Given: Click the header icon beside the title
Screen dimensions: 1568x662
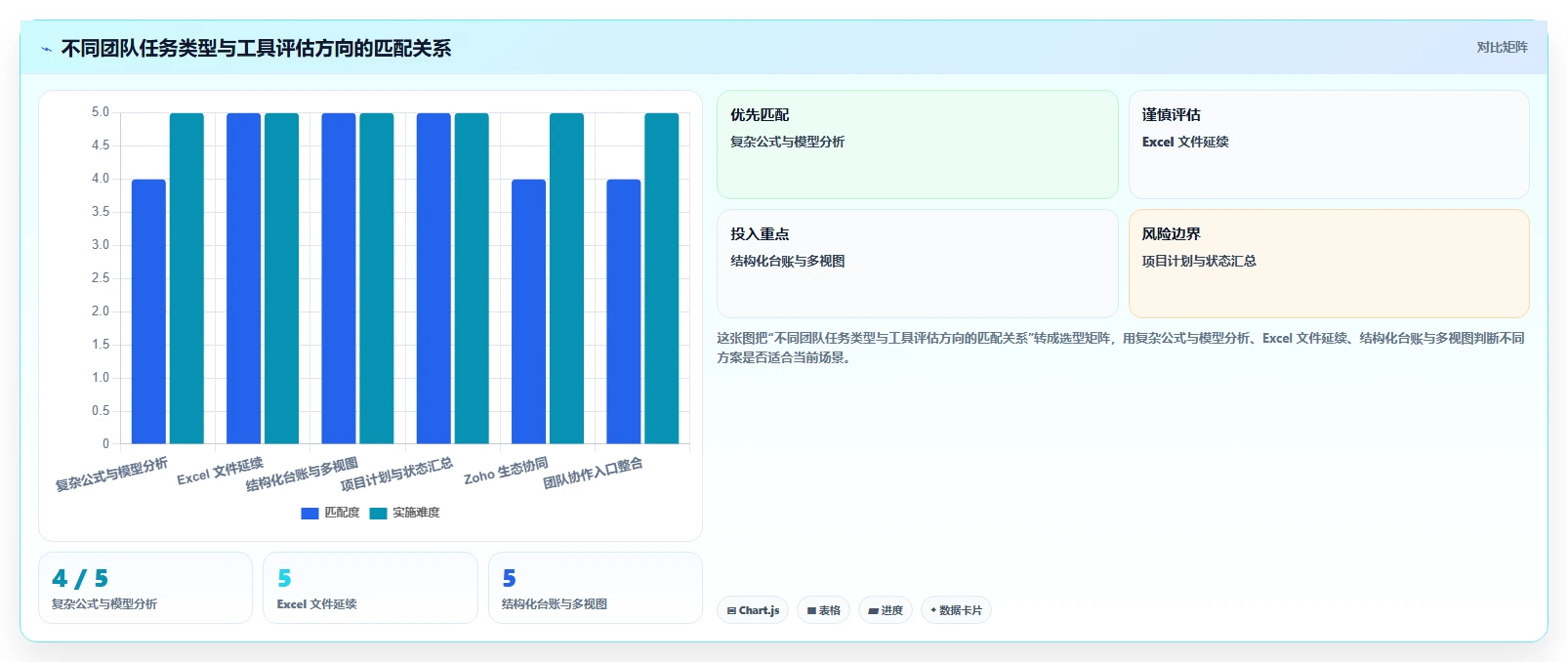Looking at the screenshot, I should tap(46, 49).
